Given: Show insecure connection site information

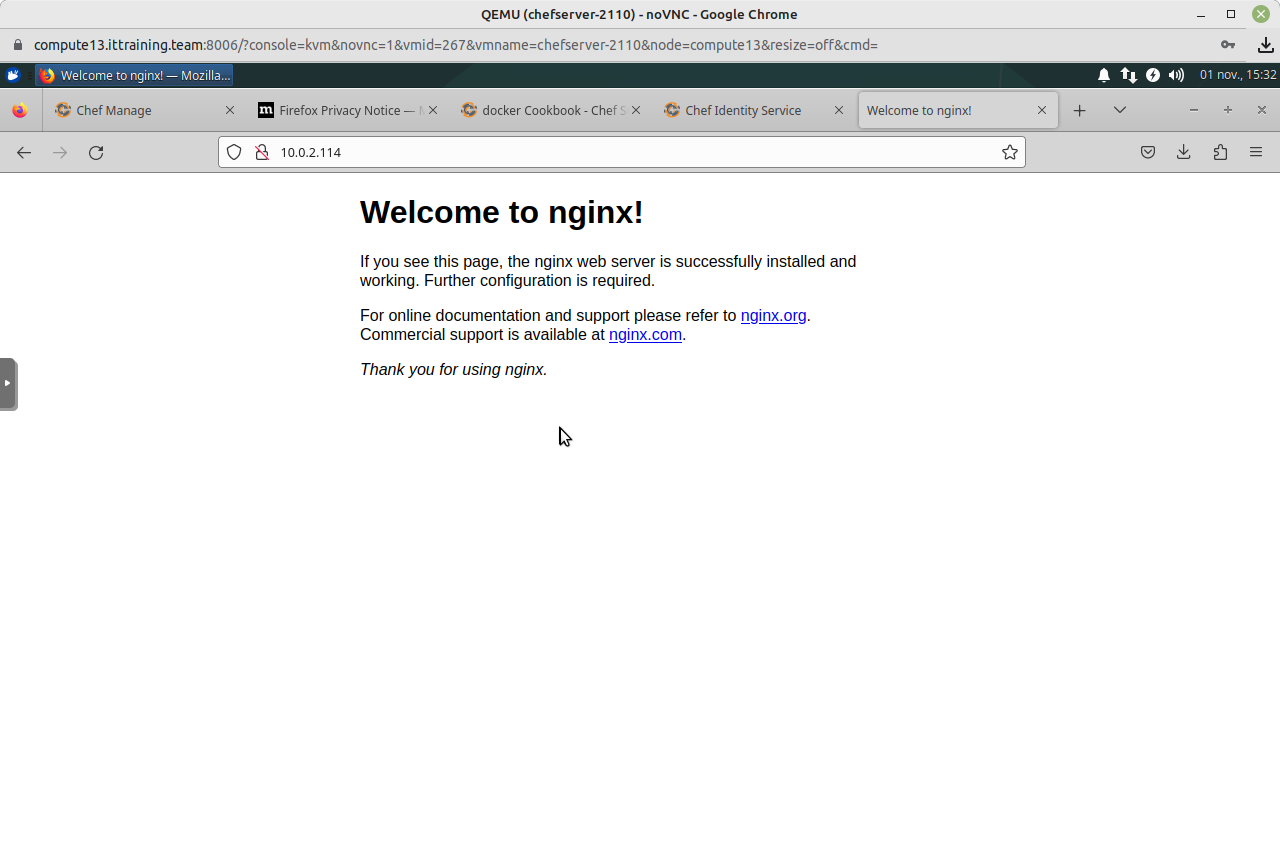Looking at the screenshot, I should [x=262, y=152].
